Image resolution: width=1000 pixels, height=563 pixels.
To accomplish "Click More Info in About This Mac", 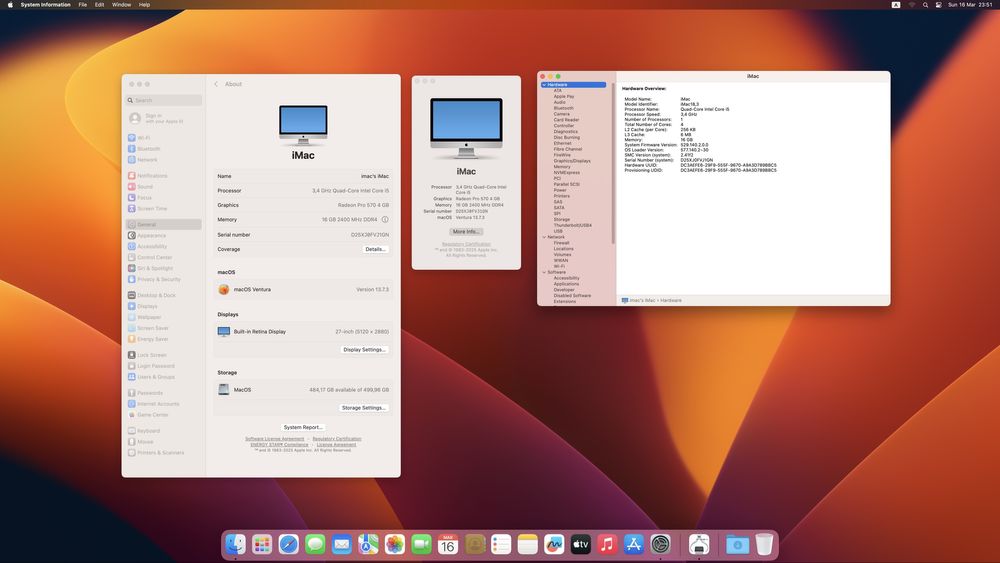I will pos(466,231).
